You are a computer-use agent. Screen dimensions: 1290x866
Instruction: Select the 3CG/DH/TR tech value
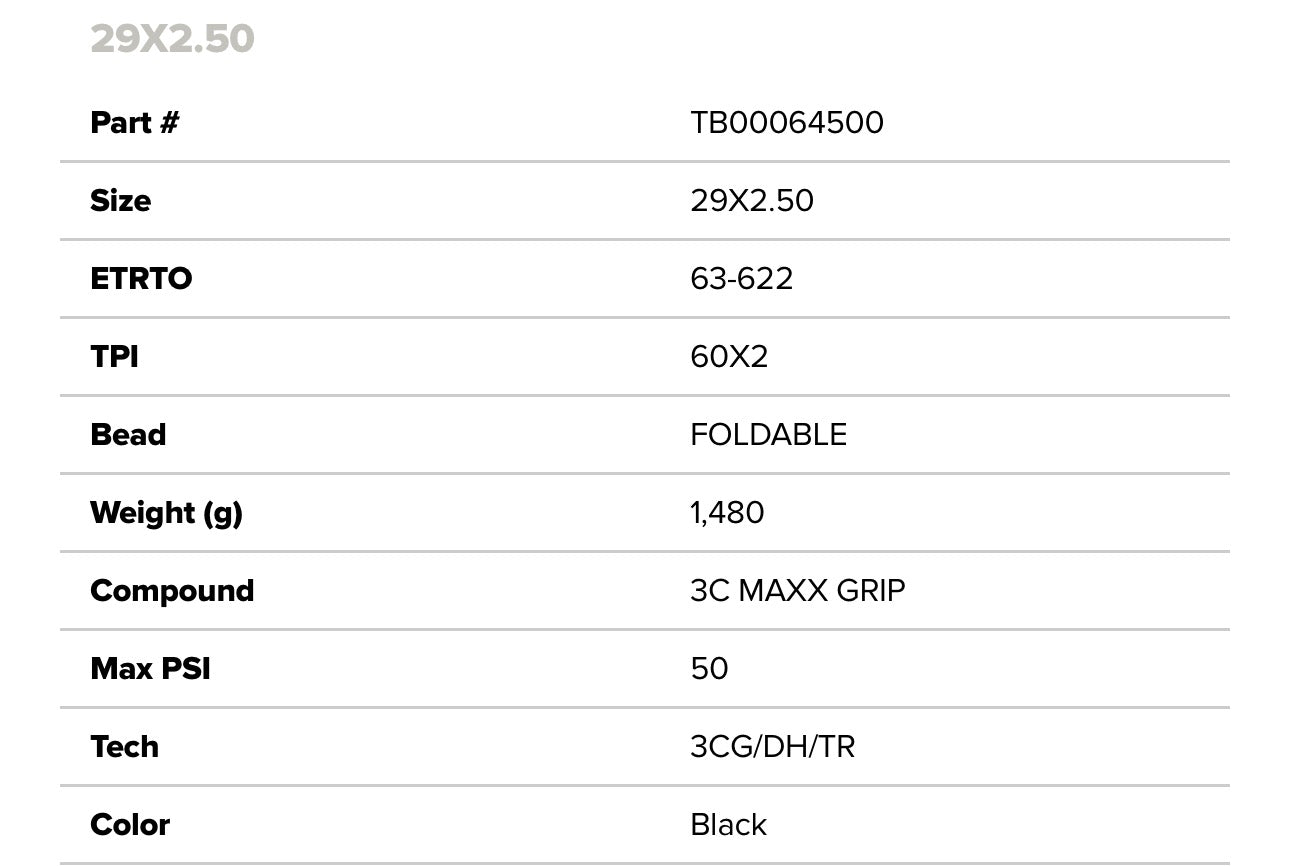pos(772,746)
